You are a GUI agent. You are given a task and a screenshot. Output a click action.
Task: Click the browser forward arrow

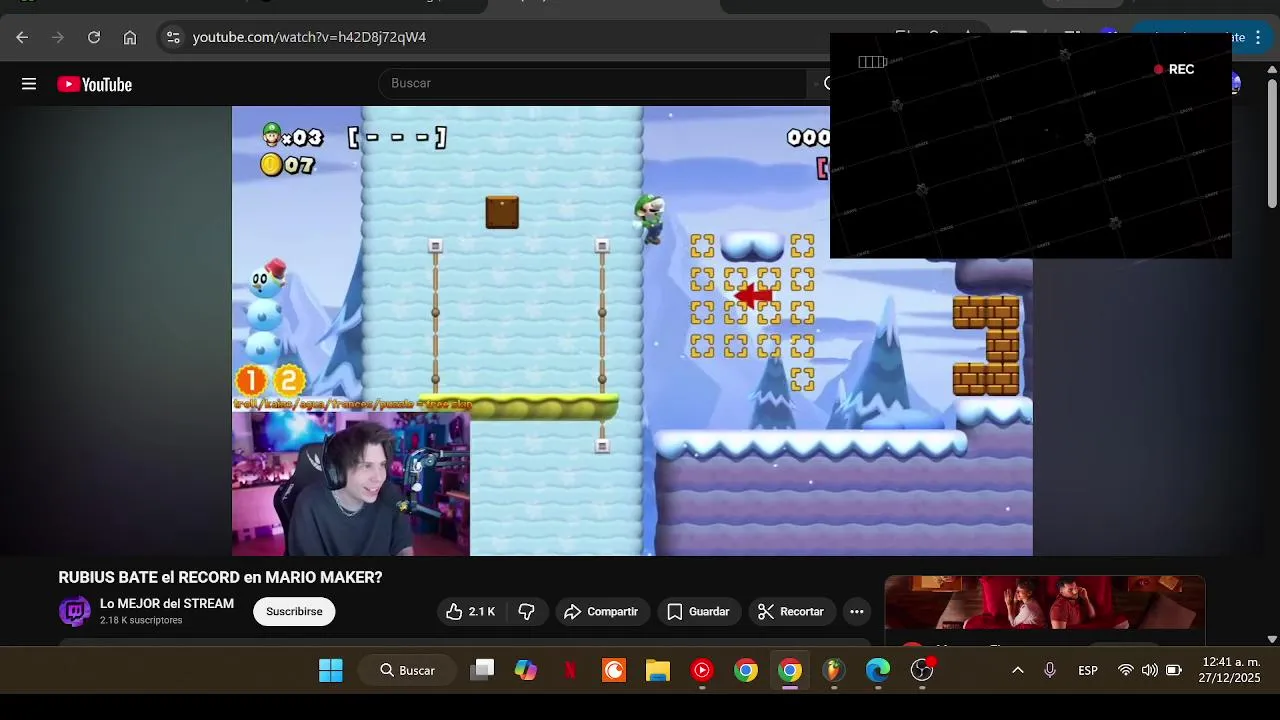[58, 37]
